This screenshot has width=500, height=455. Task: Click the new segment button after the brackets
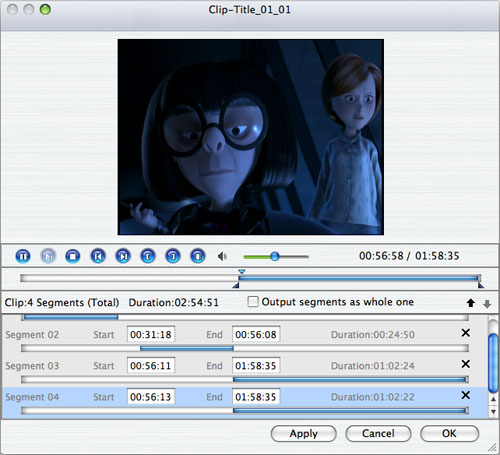coord(198,256)
